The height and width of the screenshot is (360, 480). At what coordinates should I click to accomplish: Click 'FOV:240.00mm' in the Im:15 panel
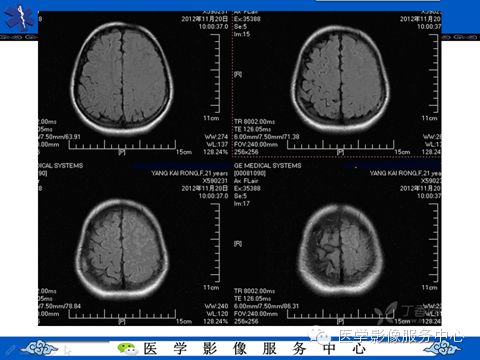(256, 144)
